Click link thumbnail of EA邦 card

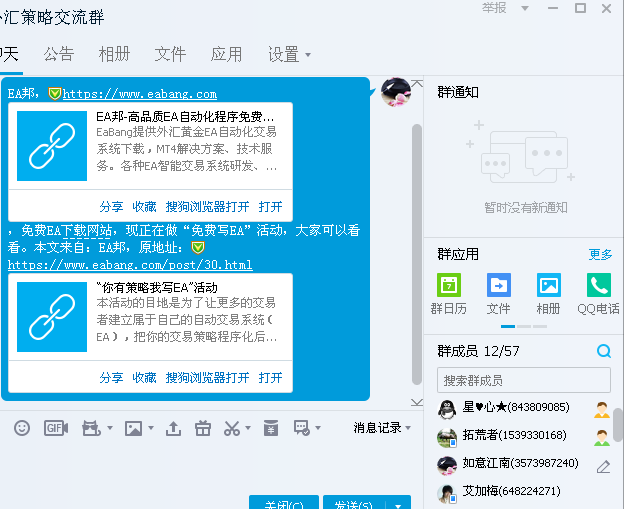tap(52, 146)
